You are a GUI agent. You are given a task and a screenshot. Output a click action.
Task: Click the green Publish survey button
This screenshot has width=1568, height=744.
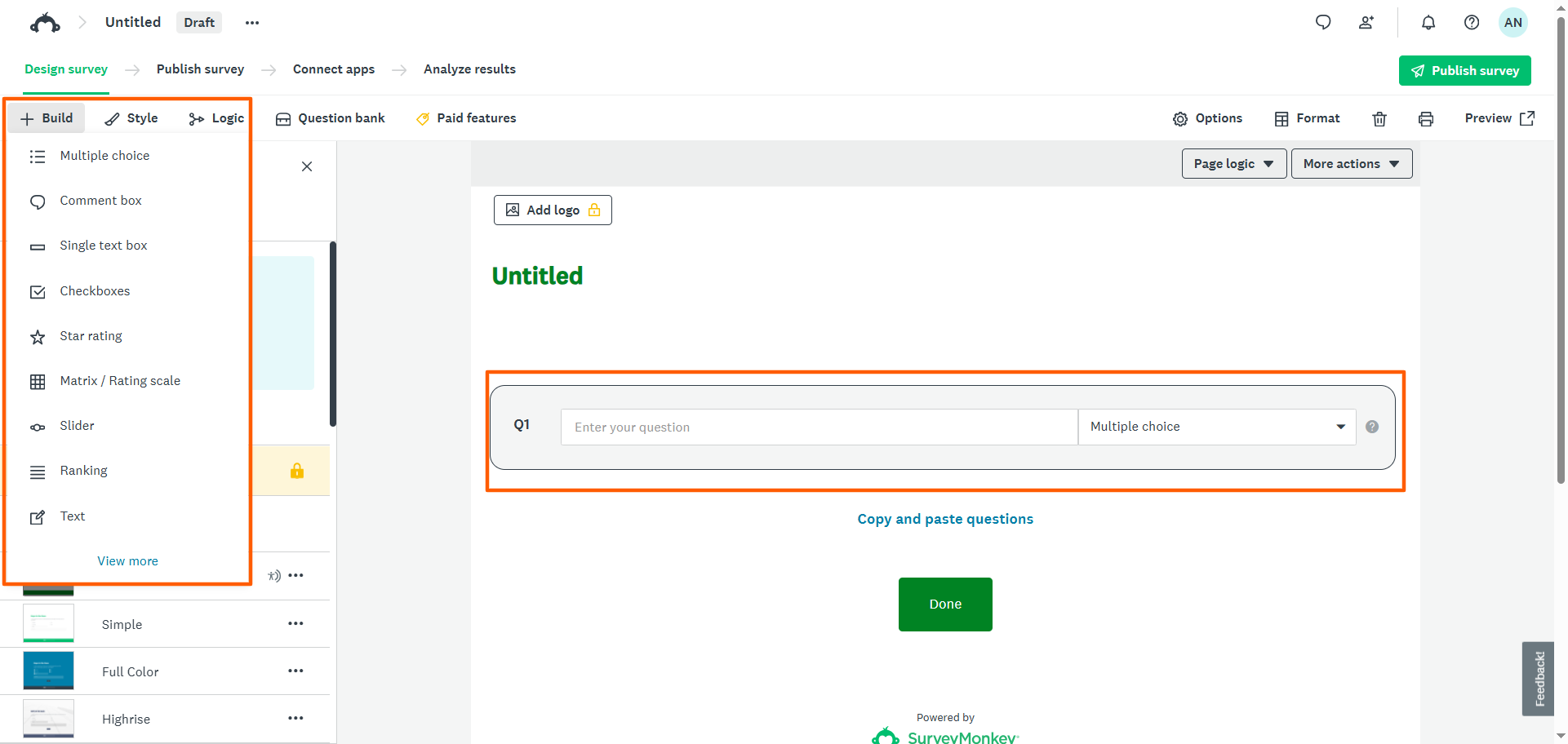tap(1464, 71)
